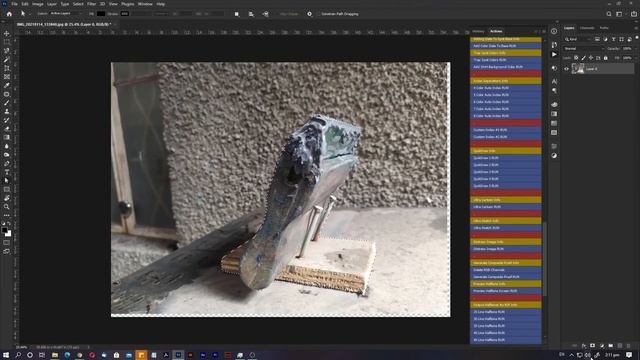Click the foreground color swatch
640x360 pixels.
pos(4,230)
